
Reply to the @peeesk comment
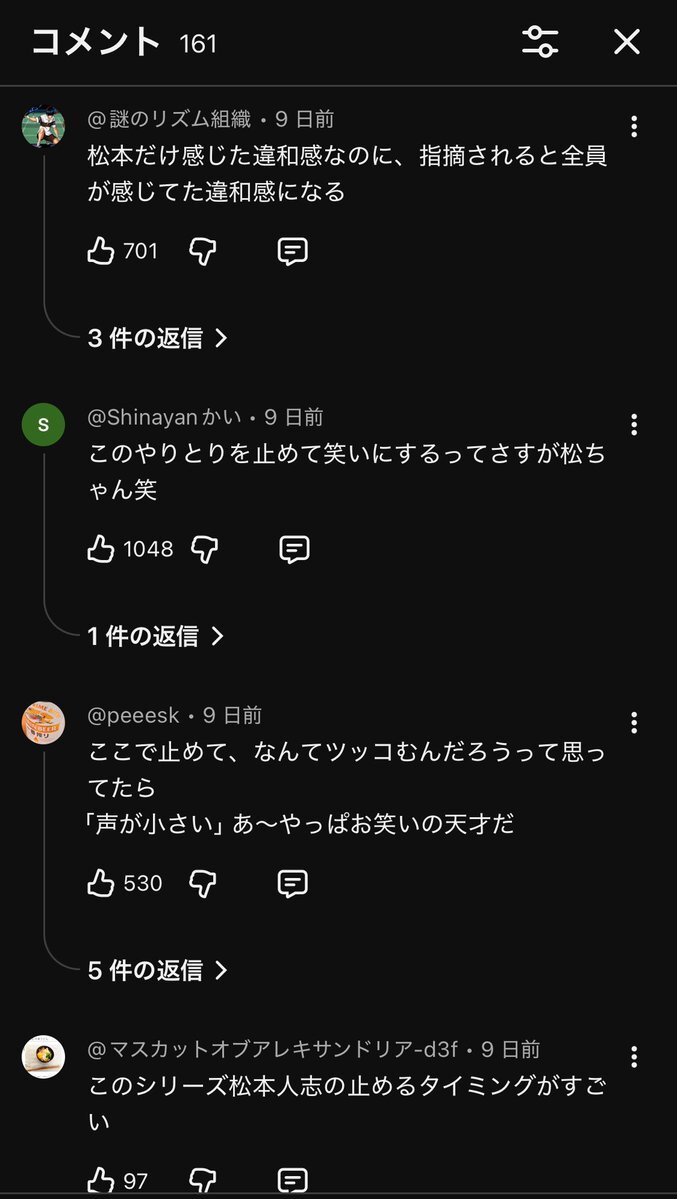292,883
